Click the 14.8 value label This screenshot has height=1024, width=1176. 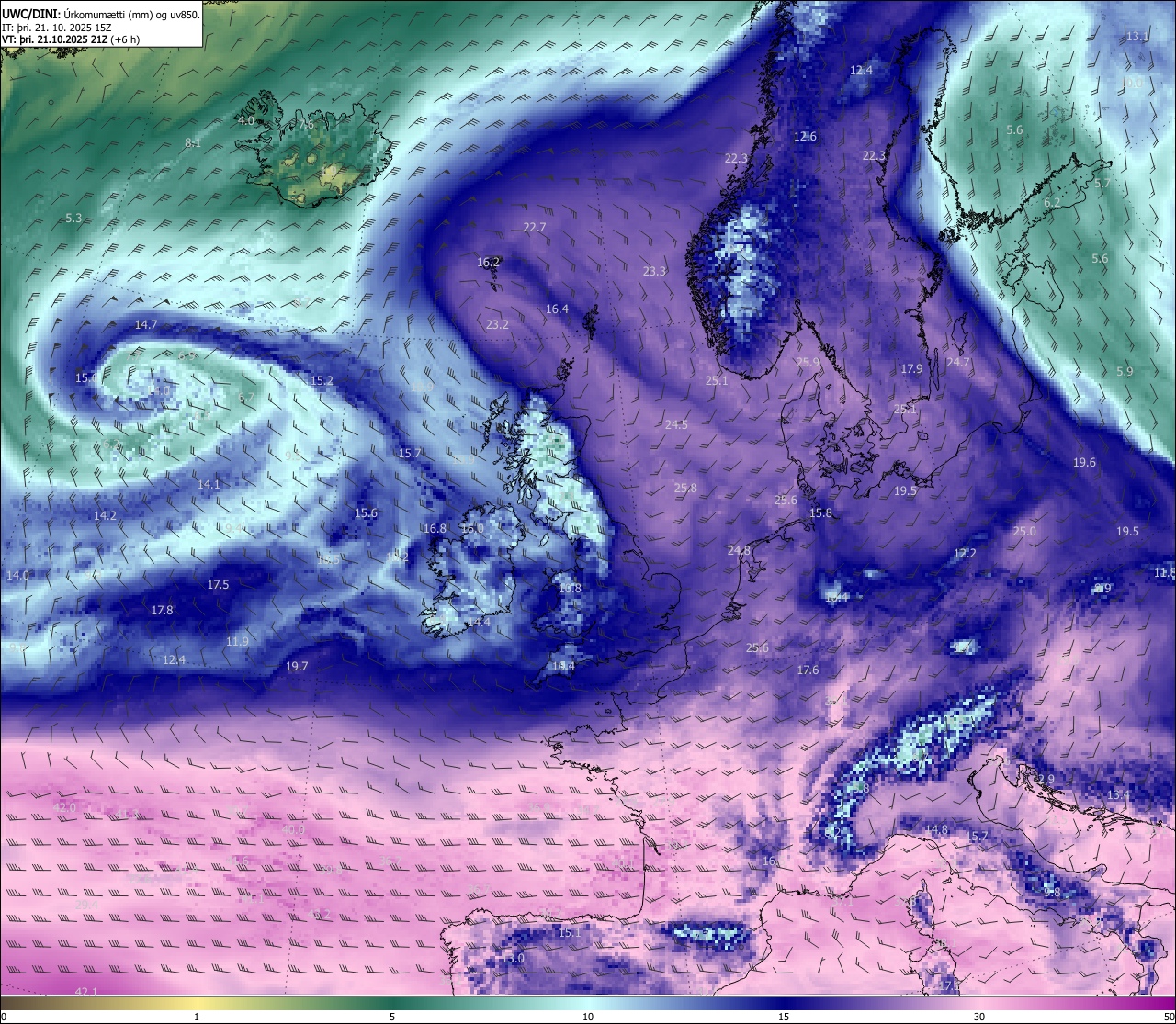(x=936, y=830)
